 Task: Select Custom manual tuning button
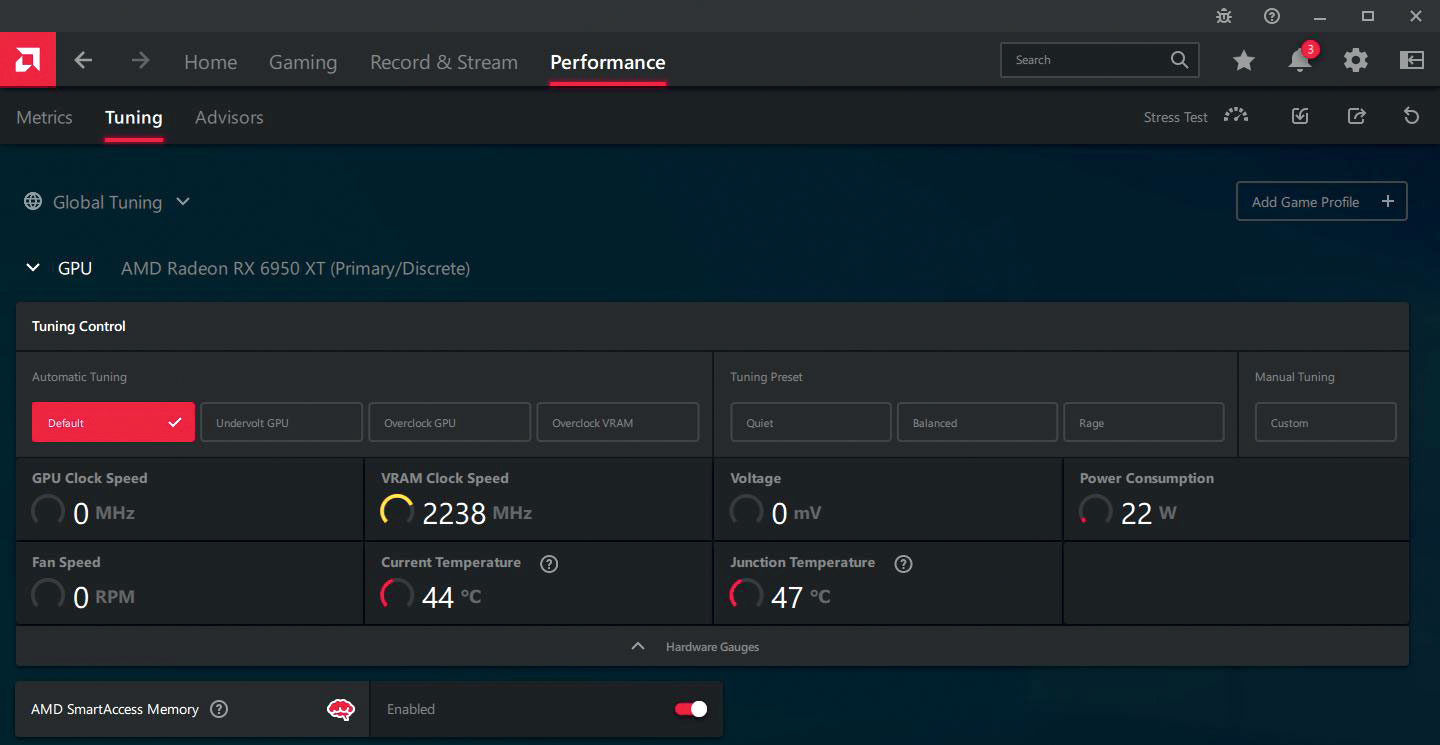click(x=1325, y=423)
